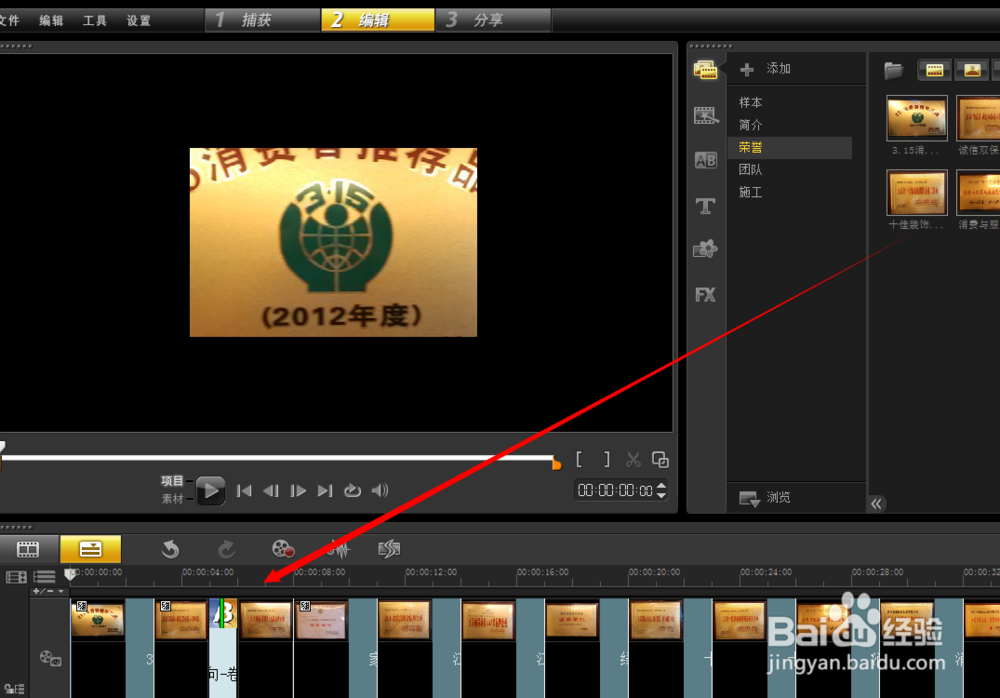Toggle show videos filter in library

pyautogui.click(x=934, y=70)
